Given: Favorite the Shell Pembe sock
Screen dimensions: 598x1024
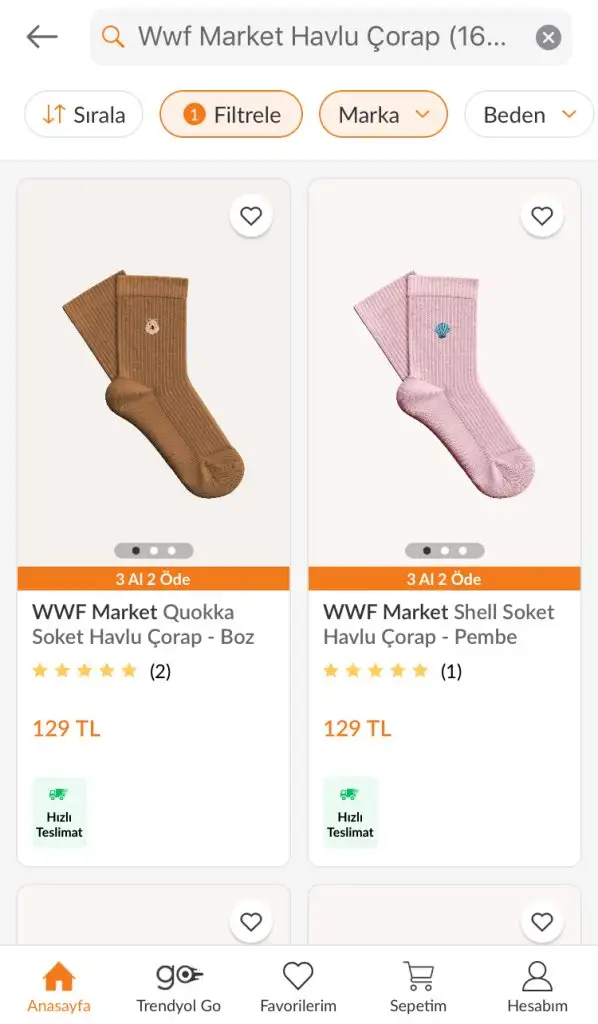Looking at the screenshot, I should tap(542, 216).
